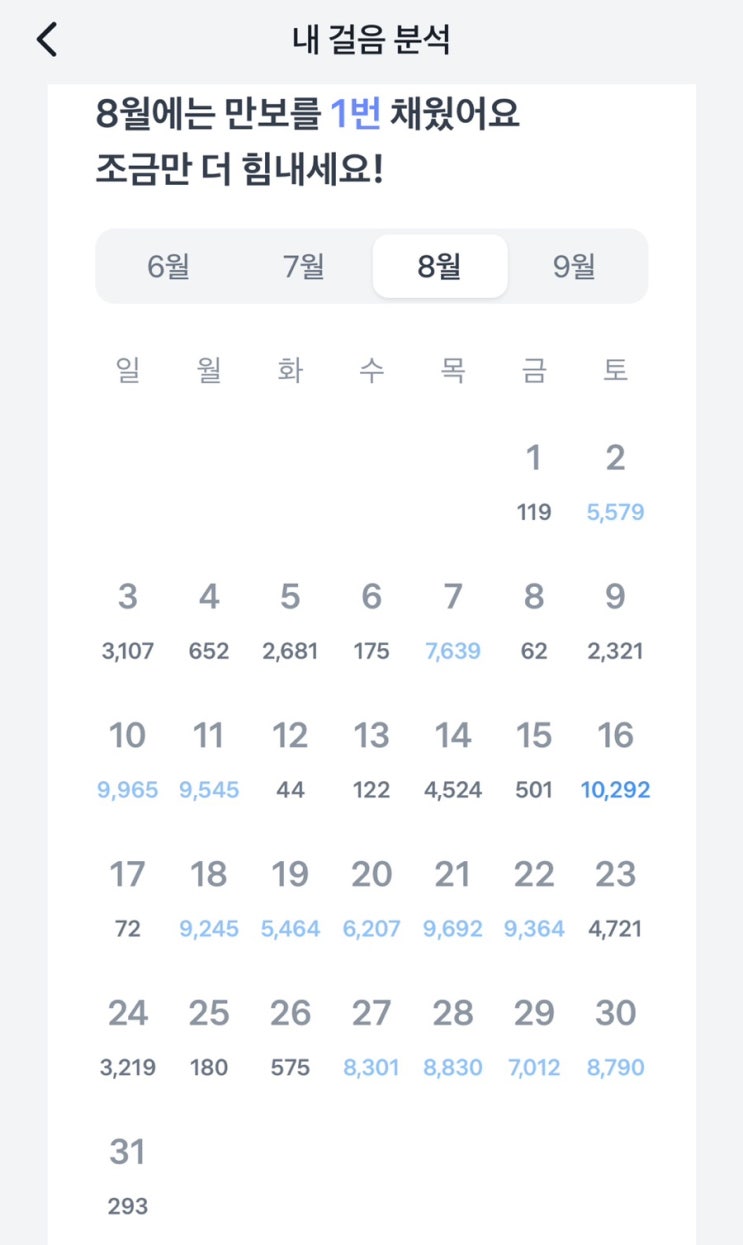Switch to the 6월 tab

pyautogui.click(x=168, y=266)
